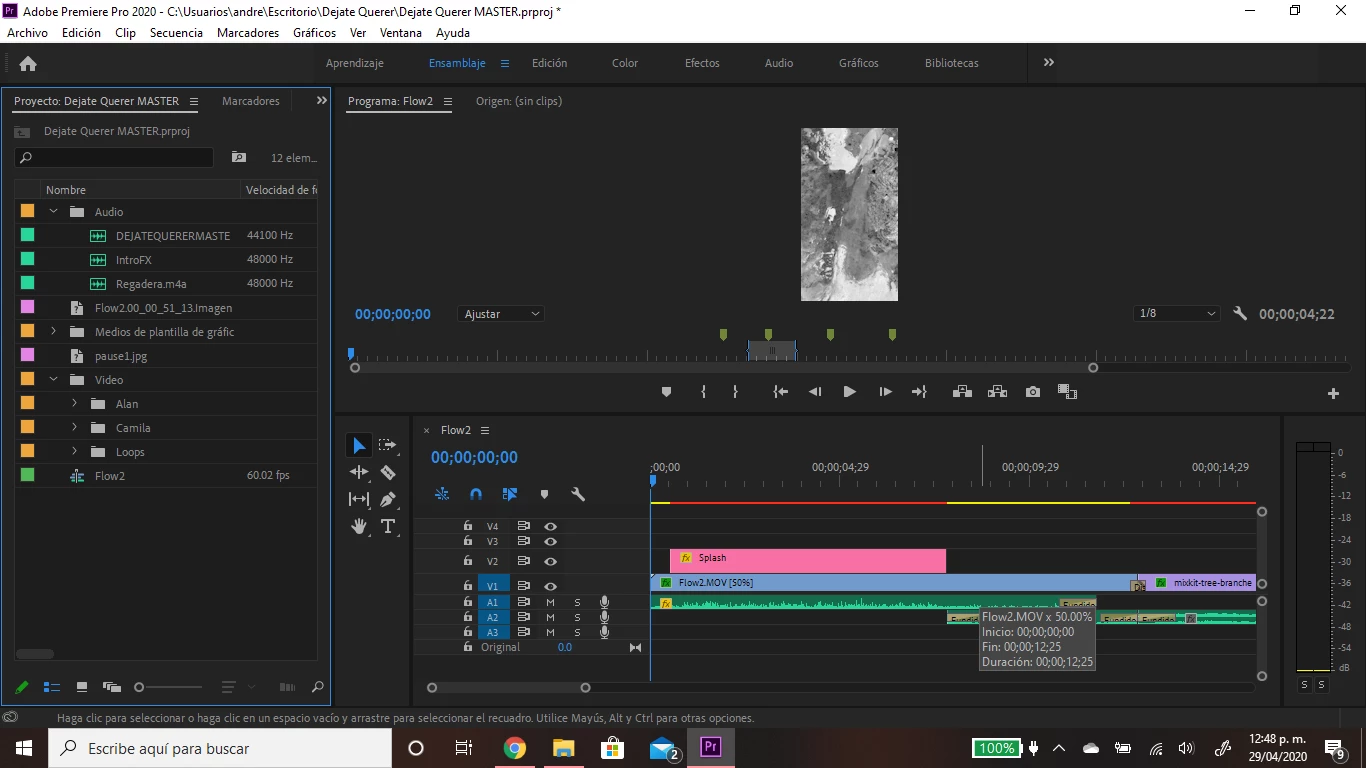1366x768 pixels.
Task: Switch project panel to freeform view
Action: point(112,687)
